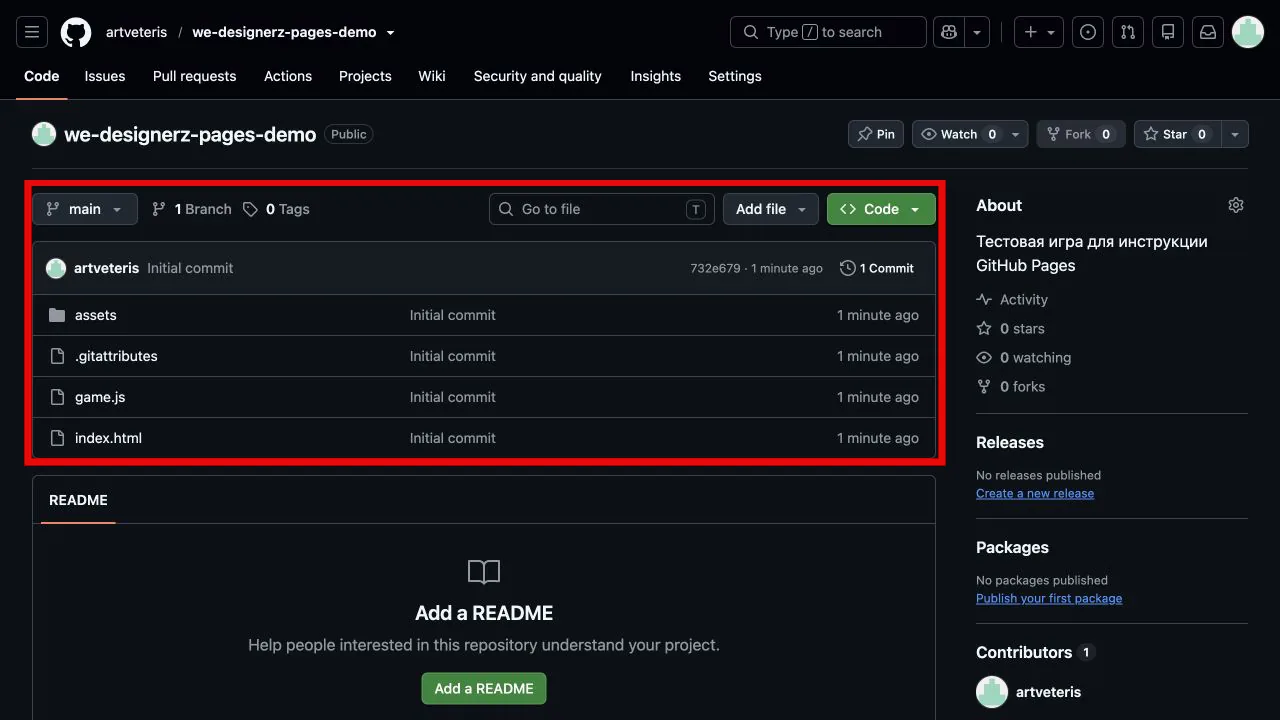Open the game.js file
Image resolution: width=1280 pixels, height=720 pixels.
coord(100,397)
